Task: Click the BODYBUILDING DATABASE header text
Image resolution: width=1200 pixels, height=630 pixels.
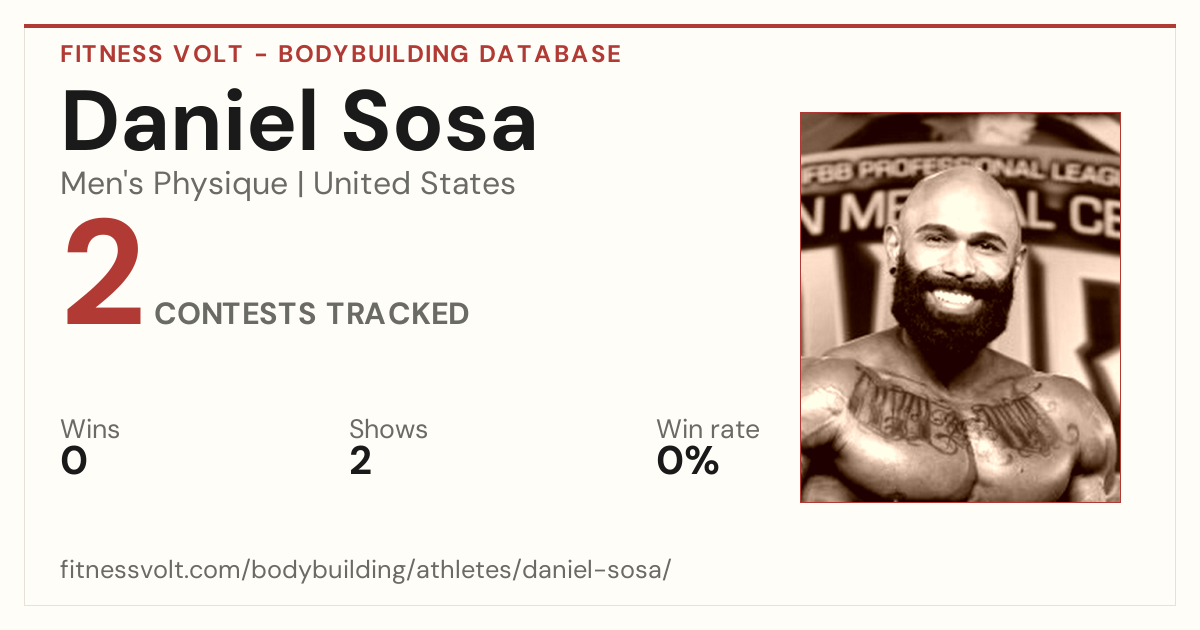Action: pyautogui.click(x=450, y=54)
